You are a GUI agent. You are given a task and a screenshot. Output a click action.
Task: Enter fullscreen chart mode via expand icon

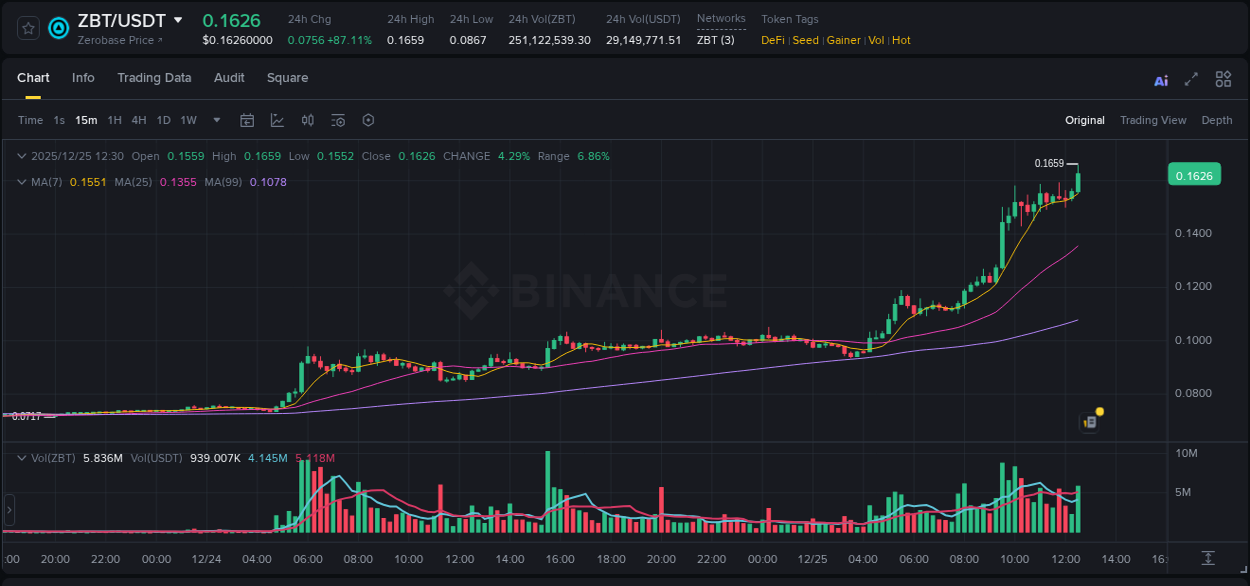1190,79
